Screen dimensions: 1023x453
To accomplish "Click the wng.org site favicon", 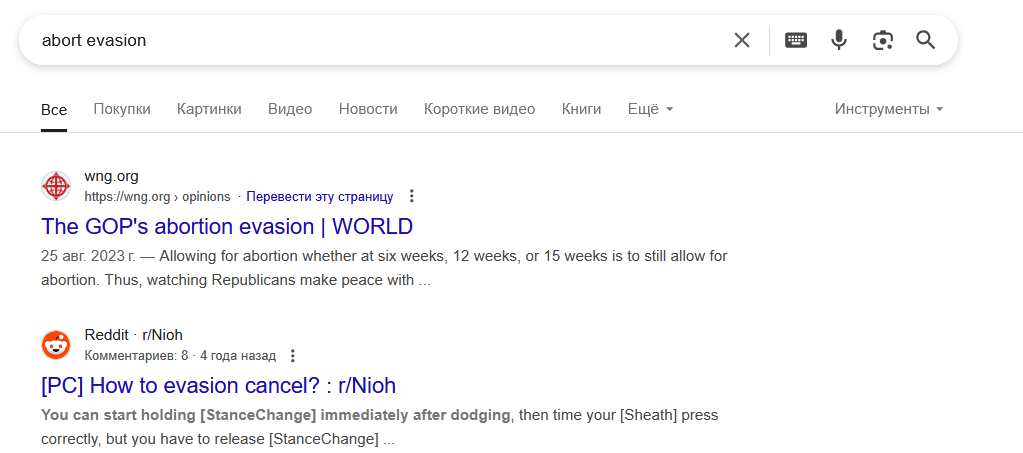I will (x=56, y=186).
